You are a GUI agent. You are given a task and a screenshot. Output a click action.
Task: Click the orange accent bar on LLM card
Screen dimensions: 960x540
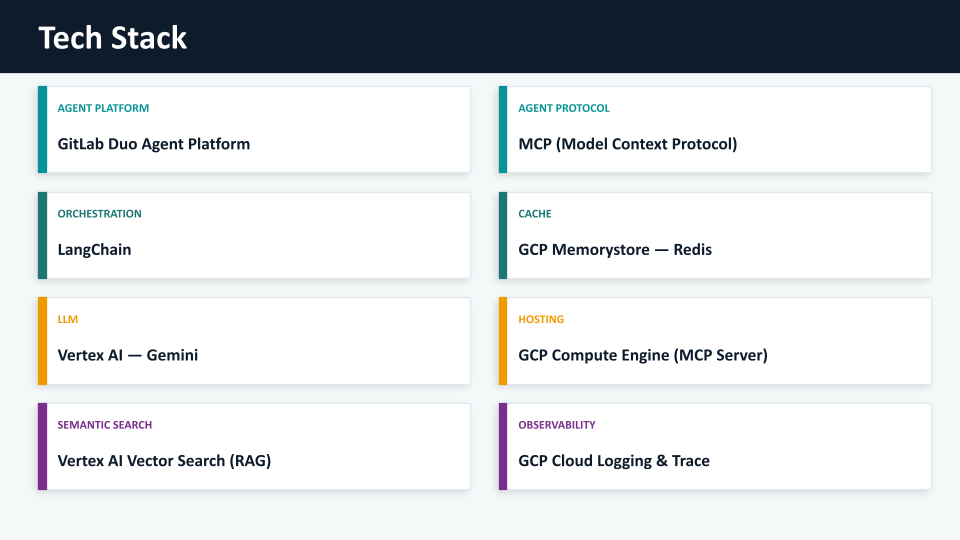click(42, 341)
